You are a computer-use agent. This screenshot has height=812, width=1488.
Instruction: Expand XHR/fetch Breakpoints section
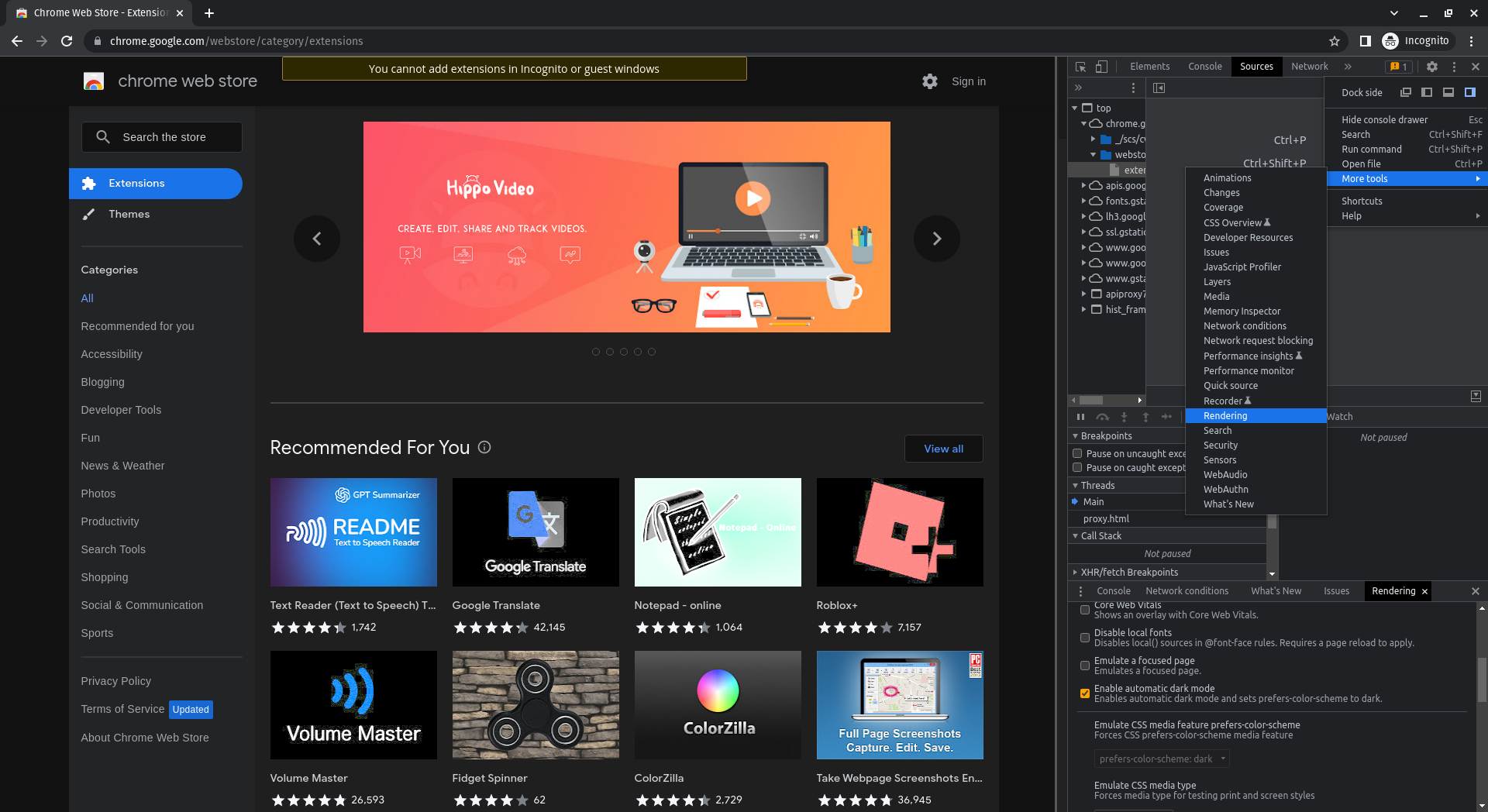1075,573
